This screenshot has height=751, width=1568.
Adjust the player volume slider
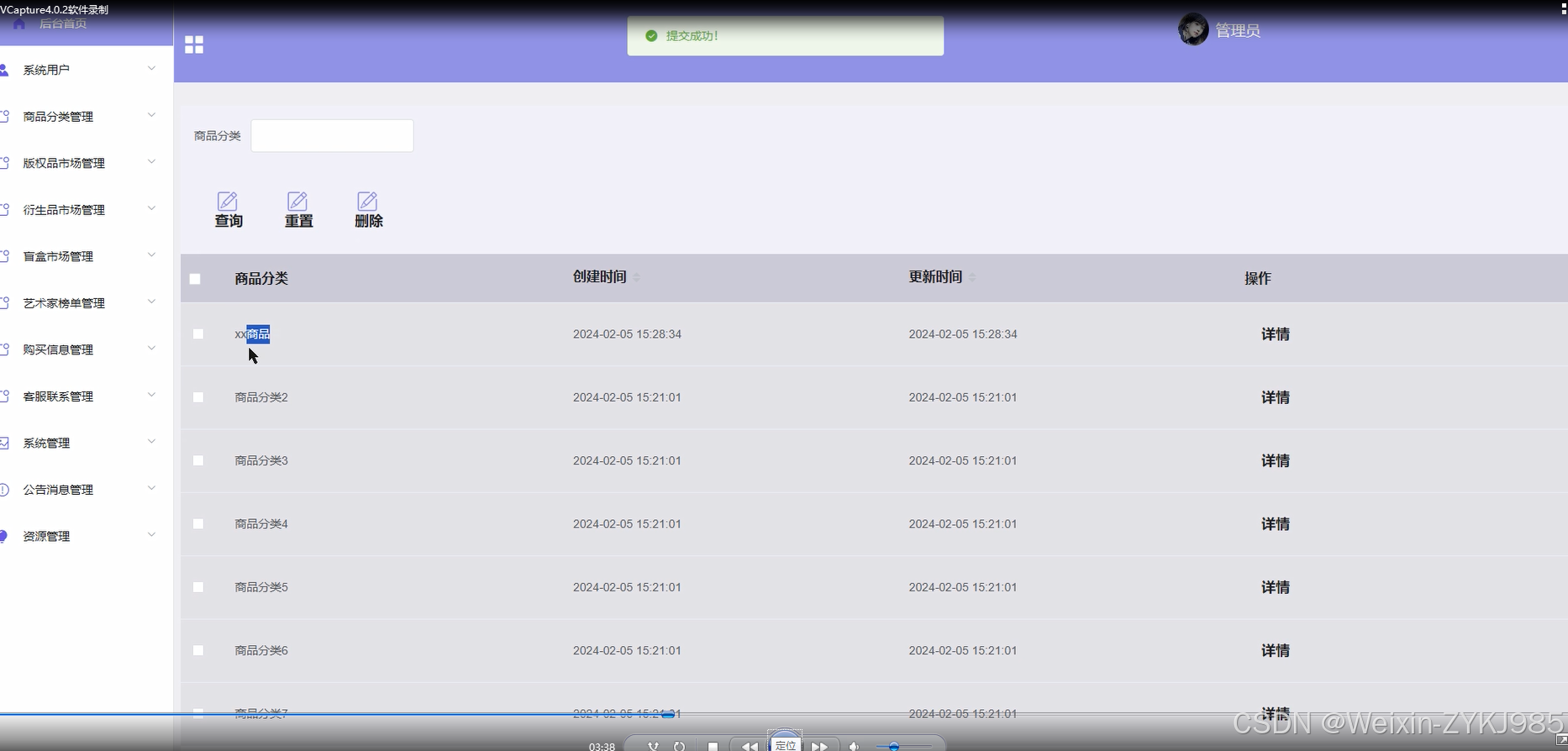(893, 746)
